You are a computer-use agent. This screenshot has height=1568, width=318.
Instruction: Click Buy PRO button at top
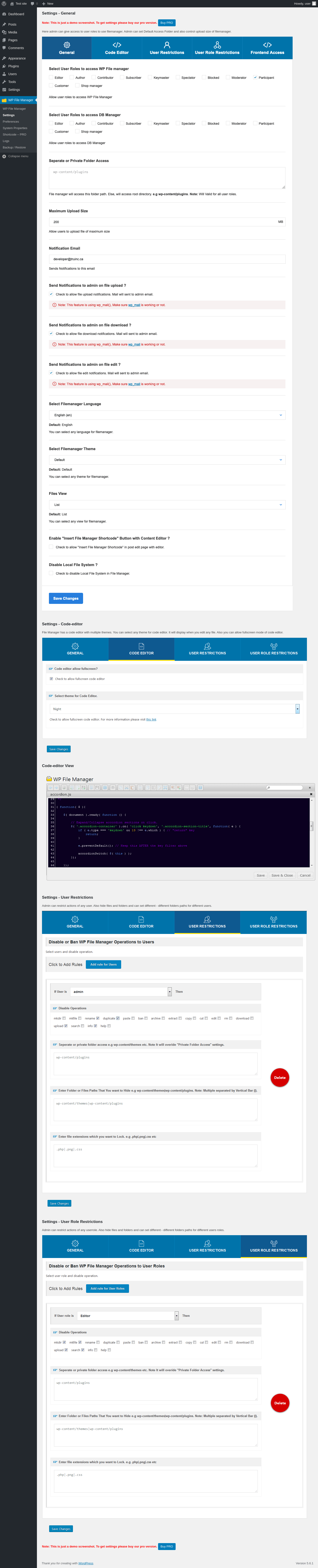click(x=167, y=23)
